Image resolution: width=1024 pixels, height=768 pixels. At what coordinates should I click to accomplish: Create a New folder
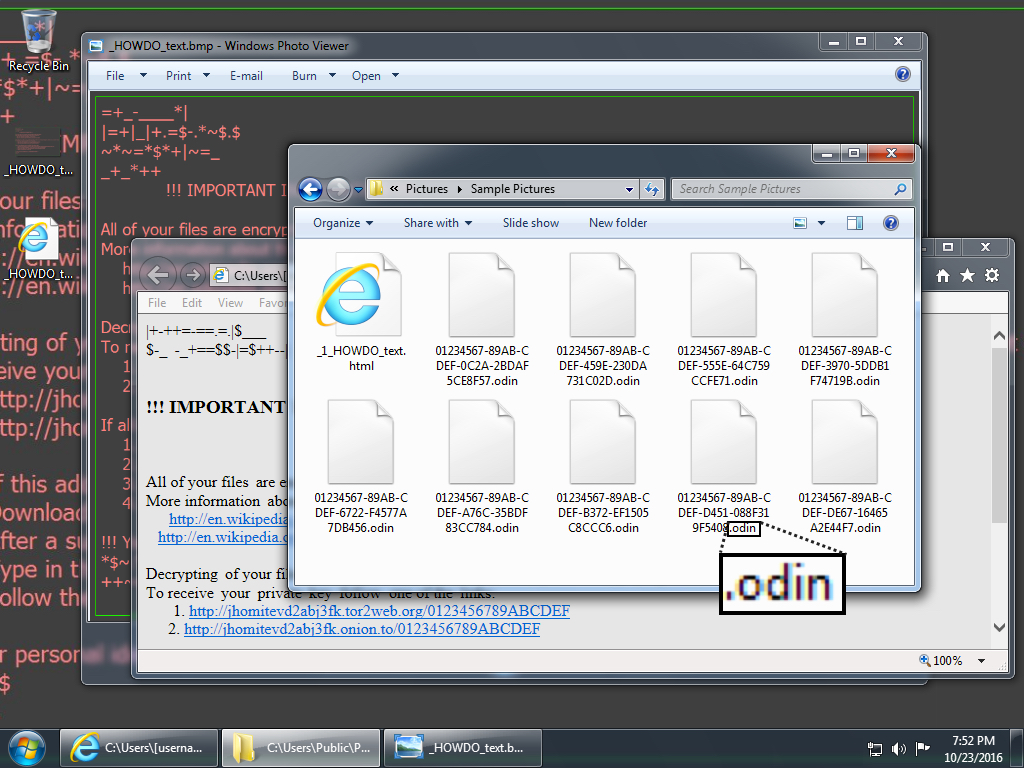(618, 223)
